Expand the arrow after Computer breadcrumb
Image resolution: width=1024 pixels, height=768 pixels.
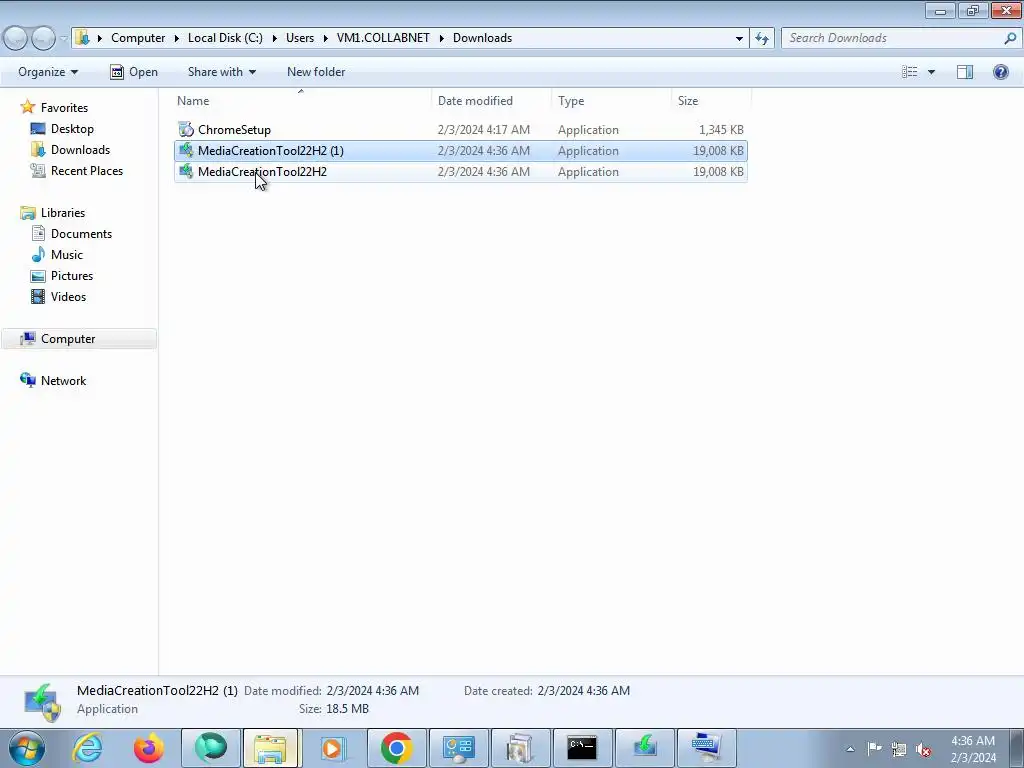tap(176, 38)
